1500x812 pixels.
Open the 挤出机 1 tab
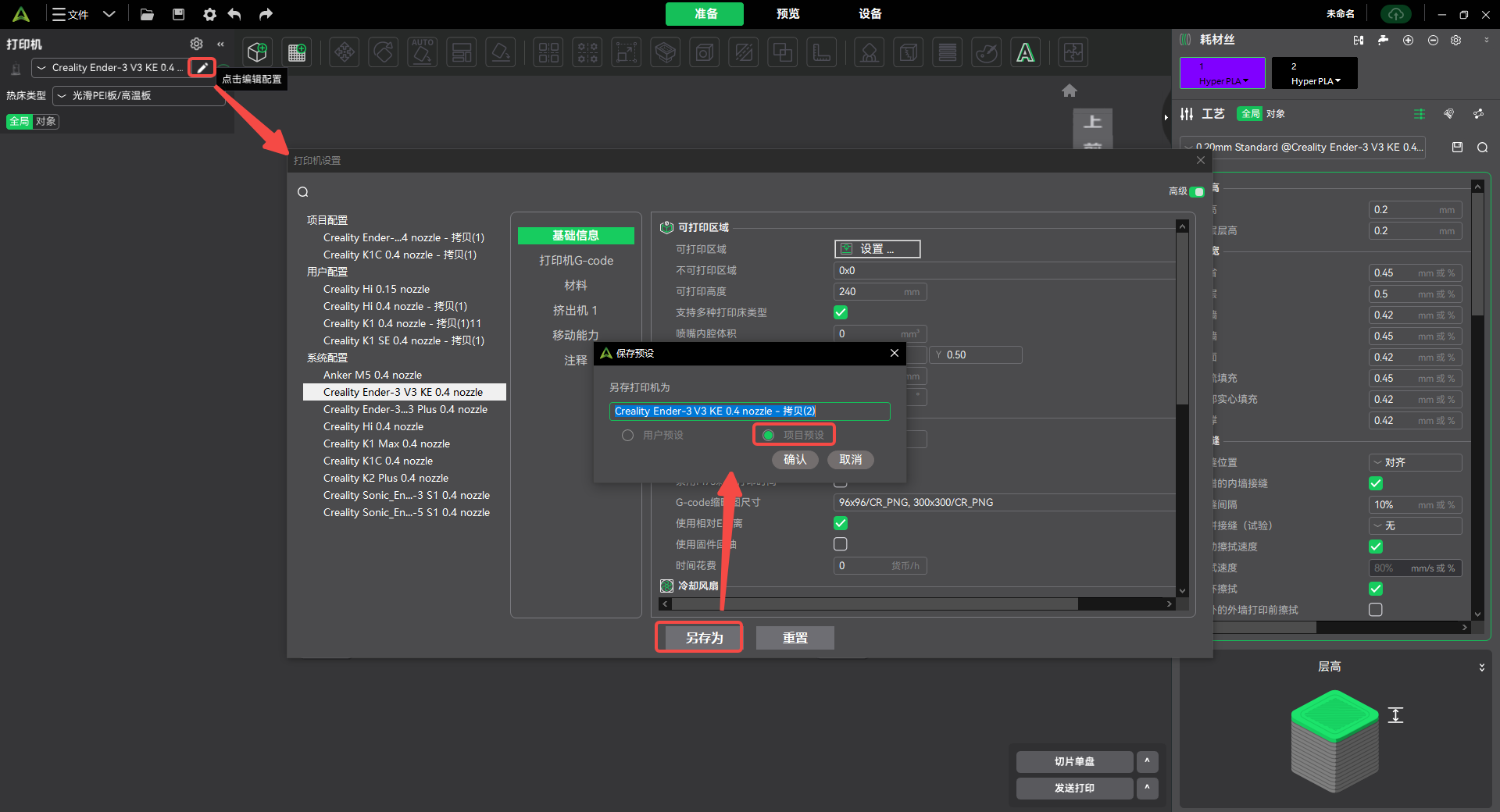[x=576, y=311]
